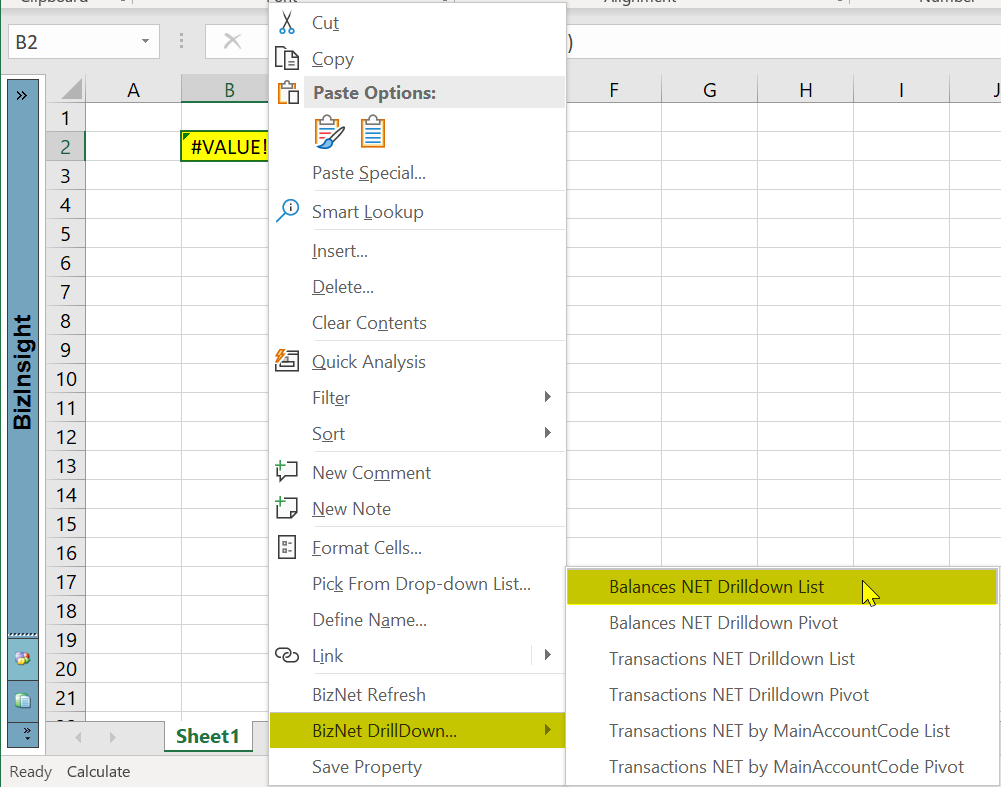Viewport: 1001px width, 787px height.
Task: Click the Copy icon in context menu
Action: (x=287, y=58)
